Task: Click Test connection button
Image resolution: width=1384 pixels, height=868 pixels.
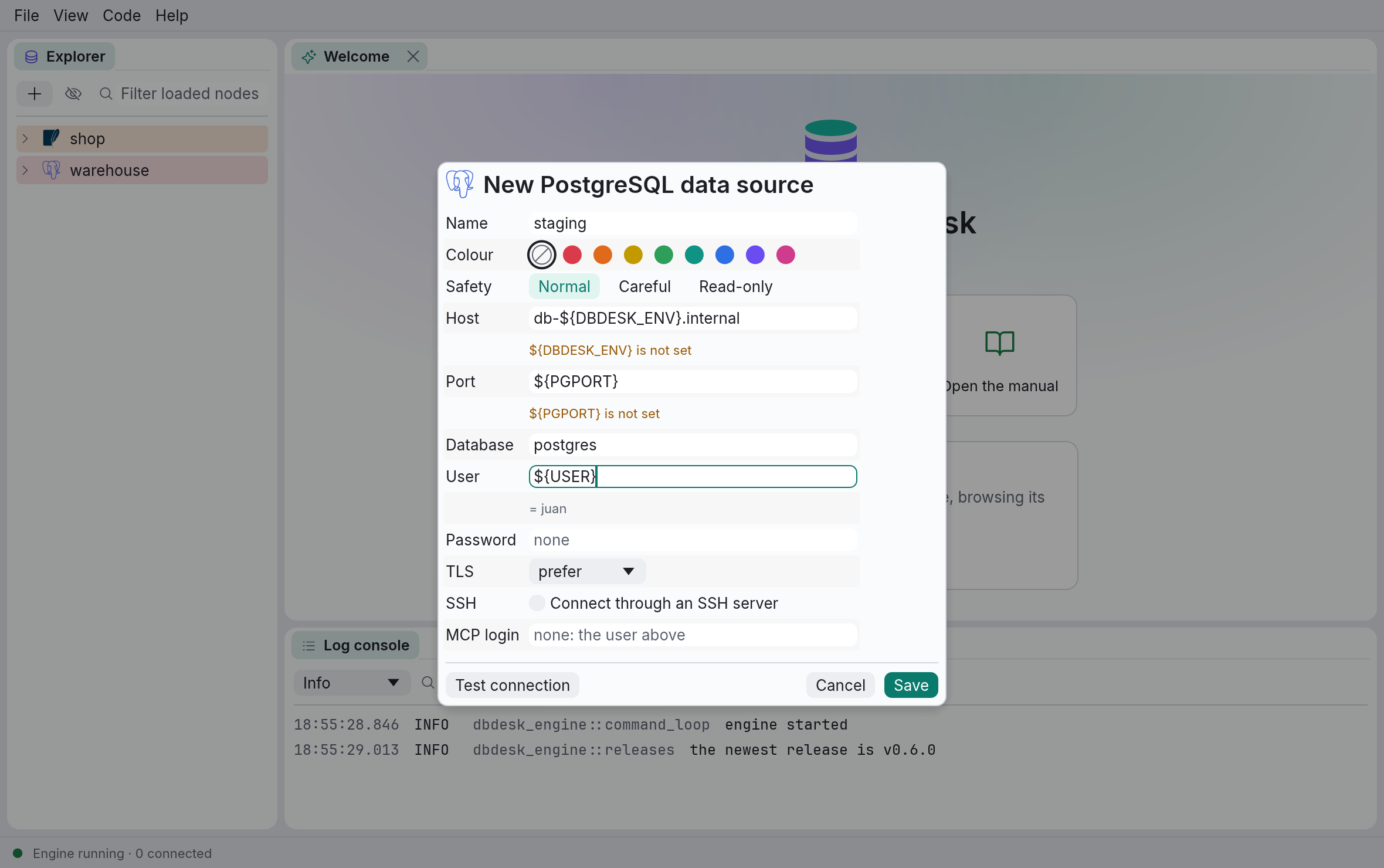Action: tap(513, 685)
